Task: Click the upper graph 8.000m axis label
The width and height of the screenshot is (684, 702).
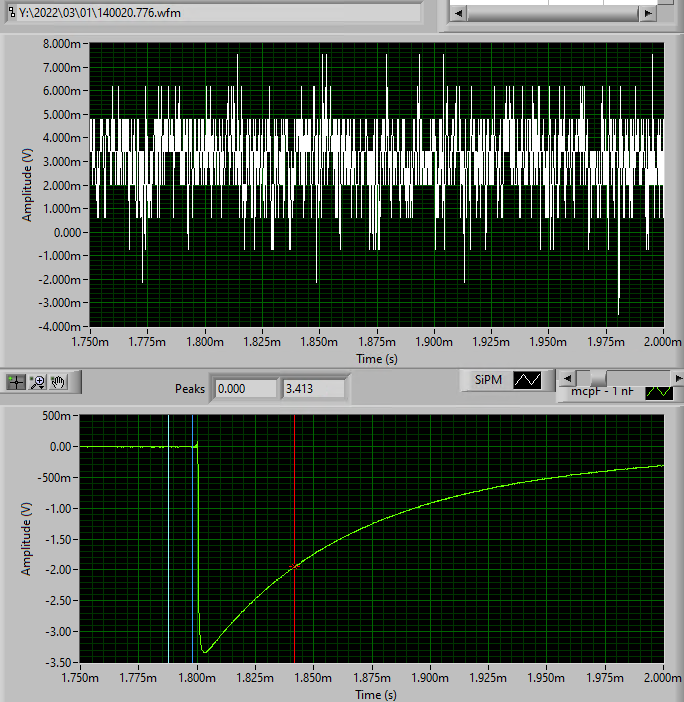Action: point(62,44)
